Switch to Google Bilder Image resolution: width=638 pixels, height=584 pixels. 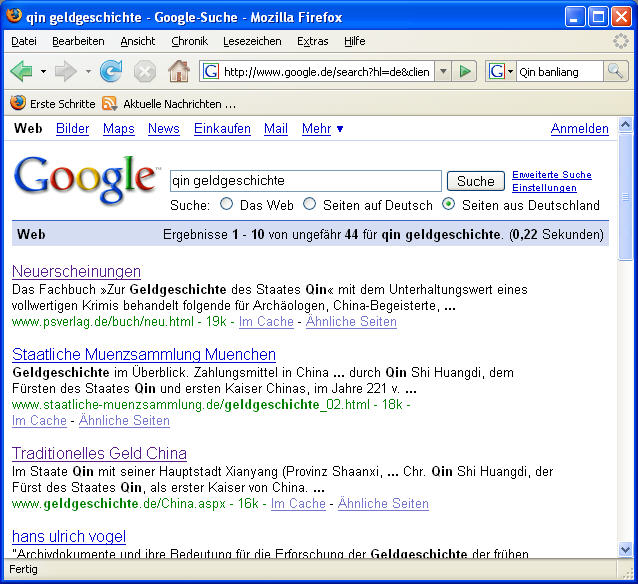click(x=72, y=129)
